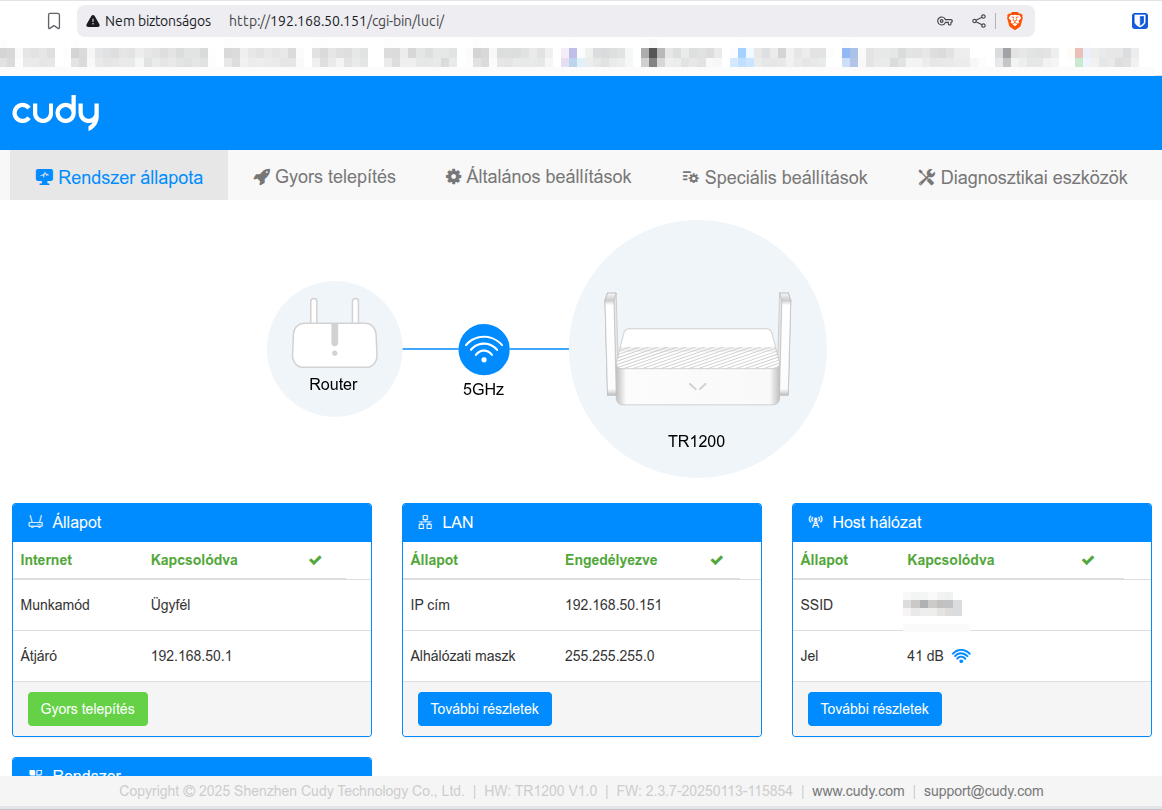This screenshot has height=810, width=1162.
Task: Click the tools icon on Diagnosztikai eszközök
Action: point(926,177)
